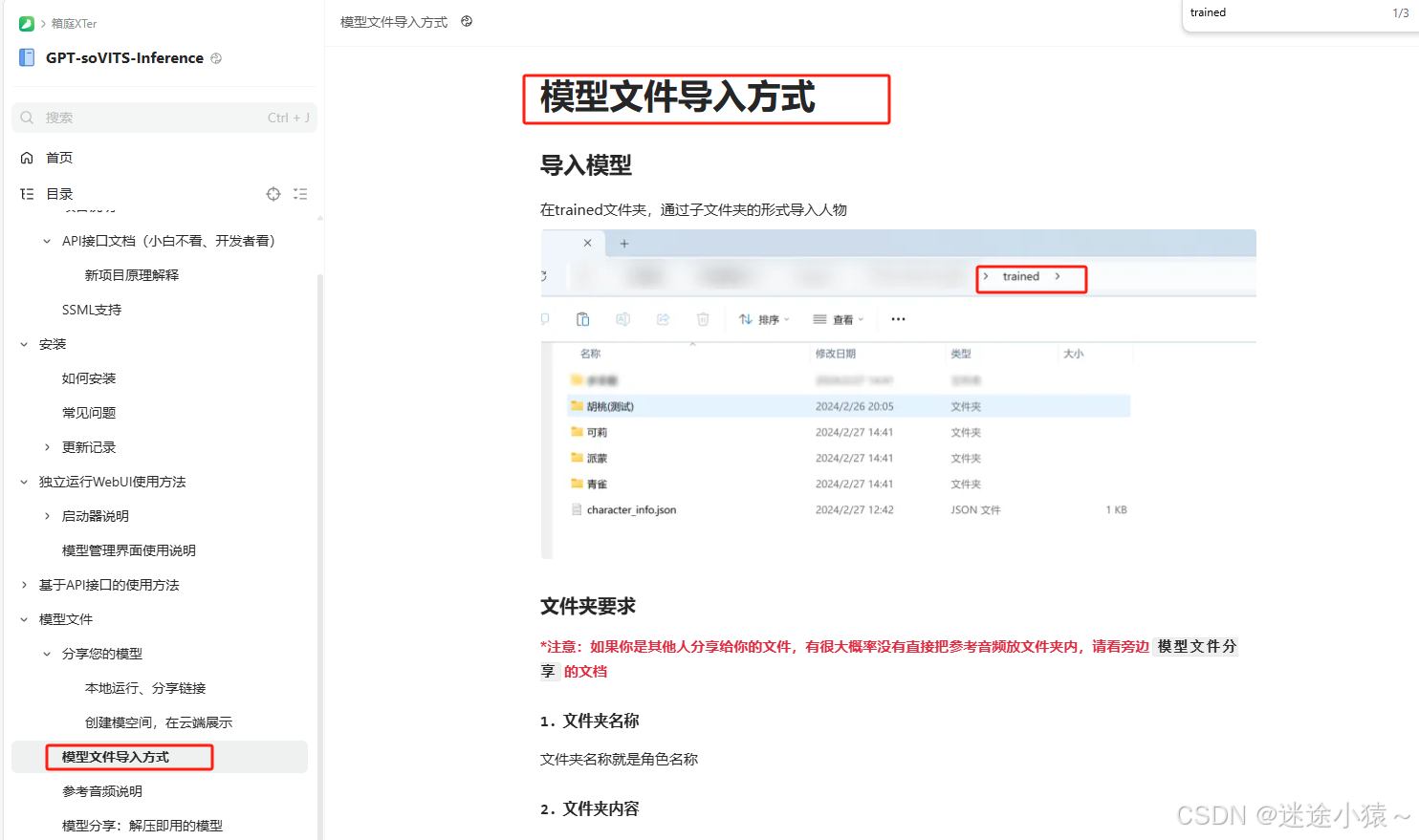The width and height of the screenshot is (1419, 840).
Task: Select 首页 in the sidebar
Action: click(x=58, y=157)
